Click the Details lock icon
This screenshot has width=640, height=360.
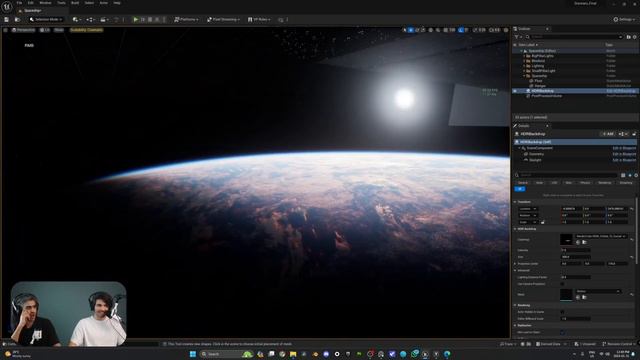pyautogui.click(x=634, y=134)
